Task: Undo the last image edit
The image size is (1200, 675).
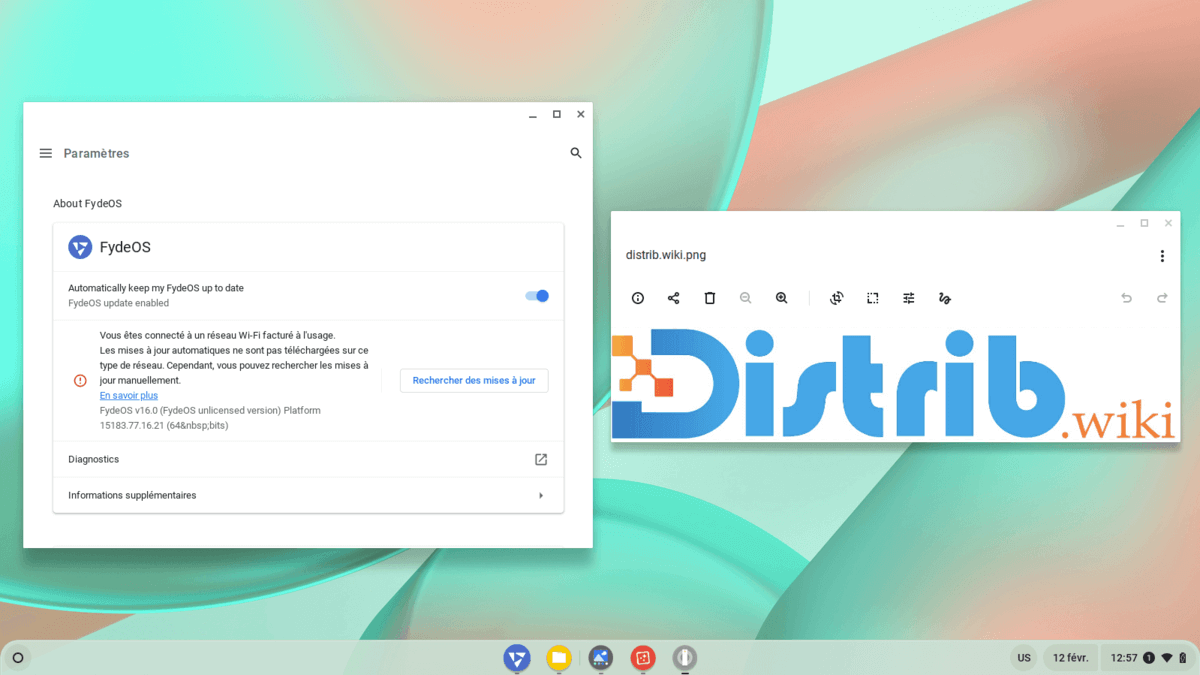Action: 1126,298
